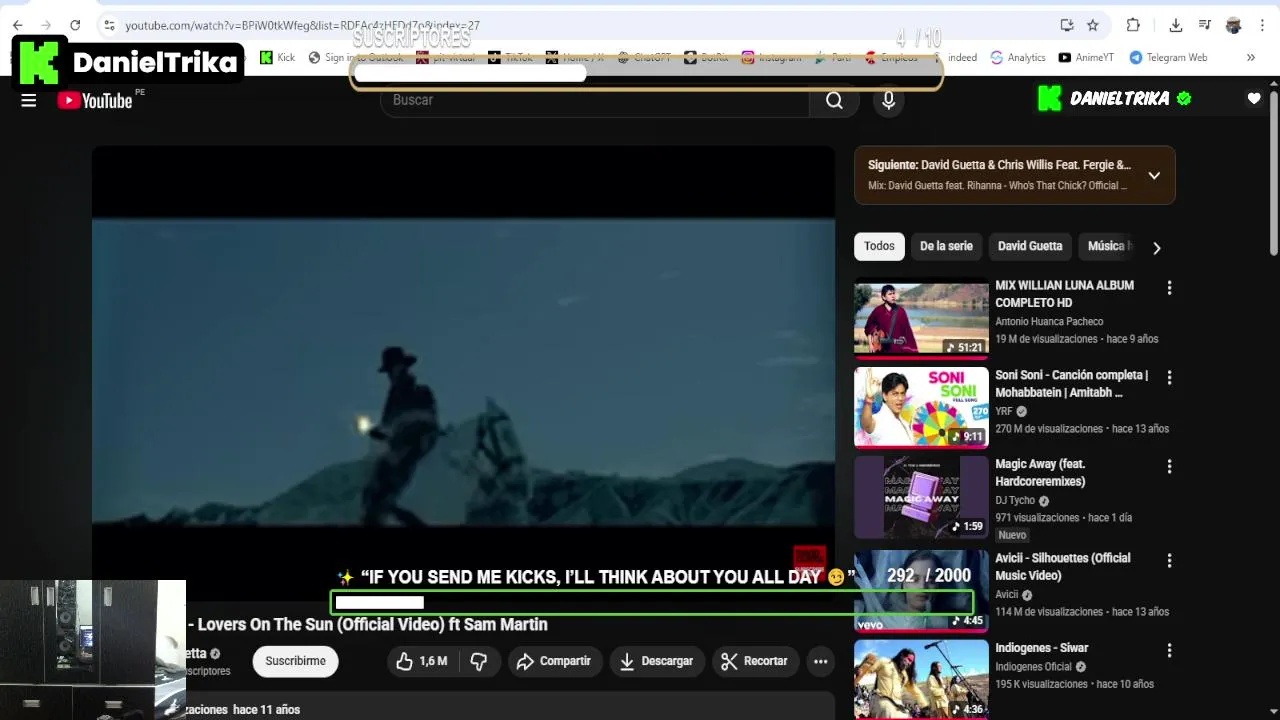Screen dimensions: 1280x720
Task: Open options for Soni Soni video
Action: [1169, 378]
